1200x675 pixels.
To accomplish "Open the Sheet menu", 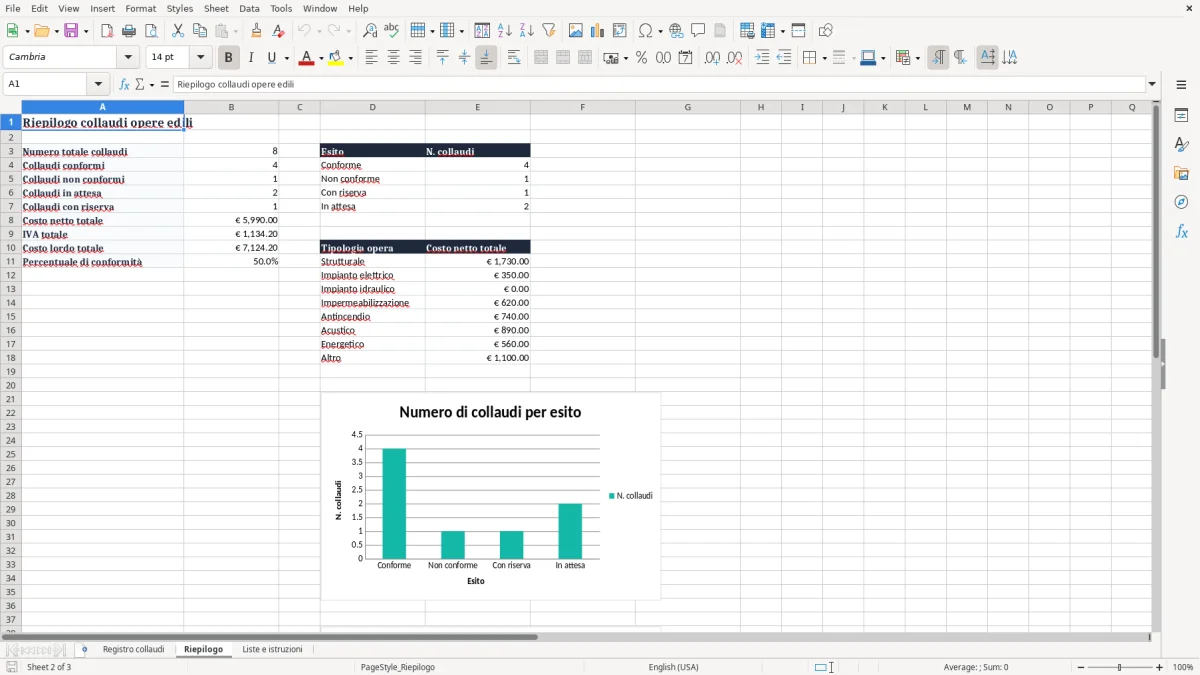I will pos(216,8).
